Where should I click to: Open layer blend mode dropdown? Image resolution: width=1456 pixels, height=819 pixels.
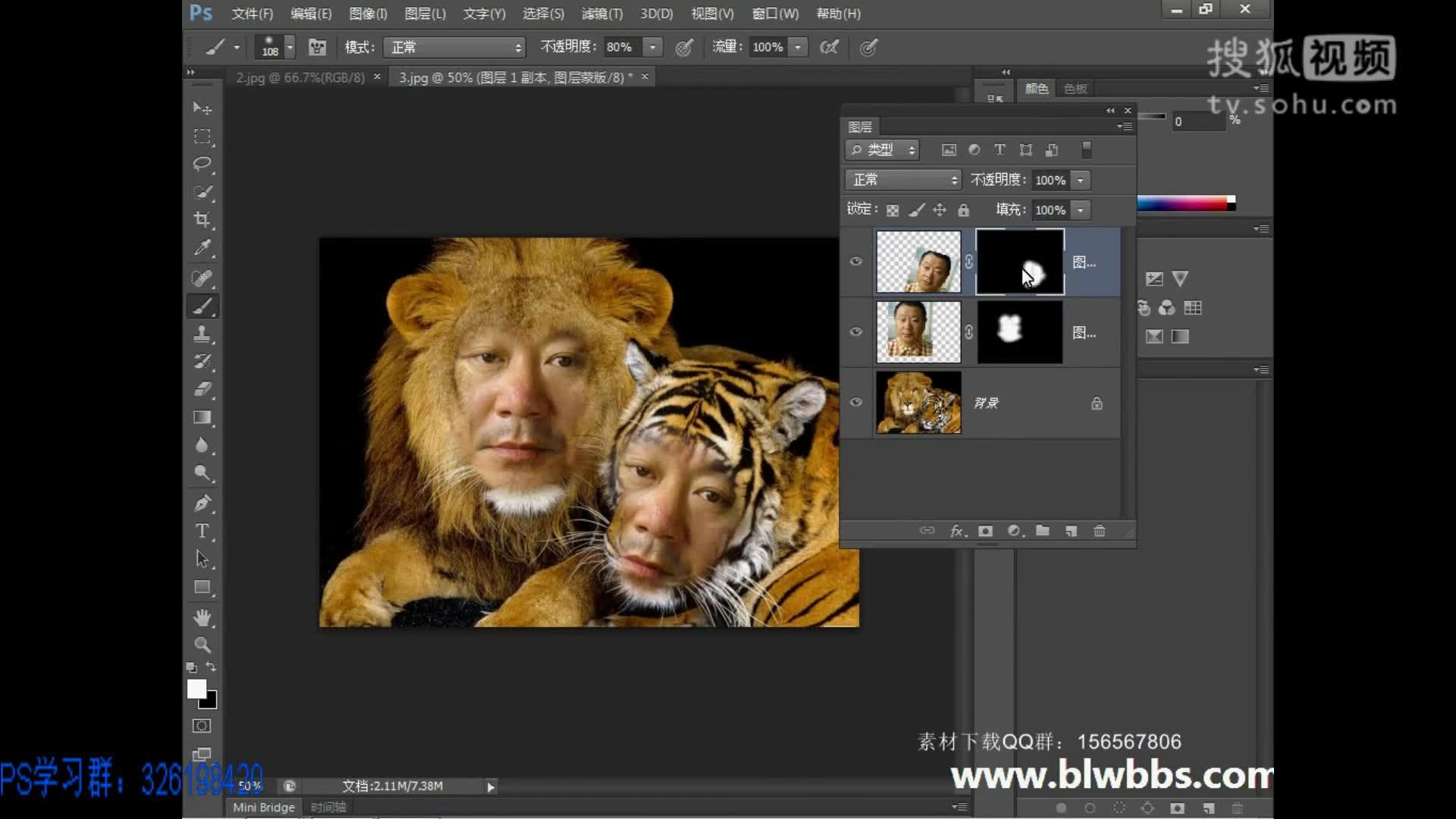tap(902, 180)
